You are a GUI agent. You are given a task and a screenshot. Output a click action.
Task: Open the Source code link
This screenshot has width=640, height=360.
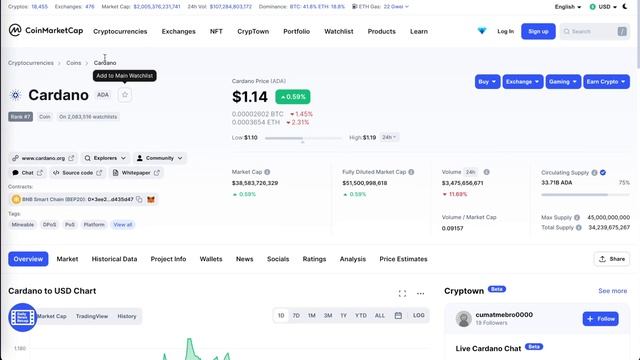point(78,173)
